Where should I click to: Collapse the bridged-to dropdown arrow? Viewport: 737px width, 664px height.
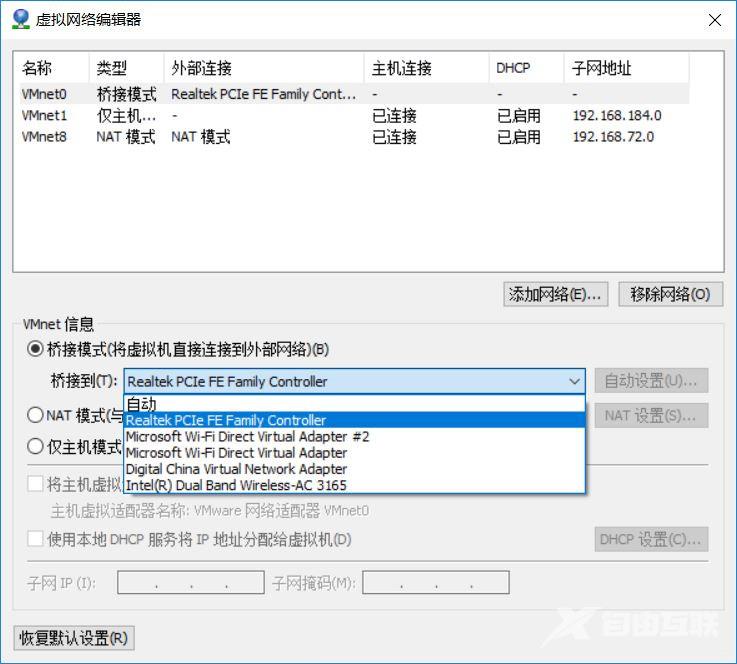point(575,381)
